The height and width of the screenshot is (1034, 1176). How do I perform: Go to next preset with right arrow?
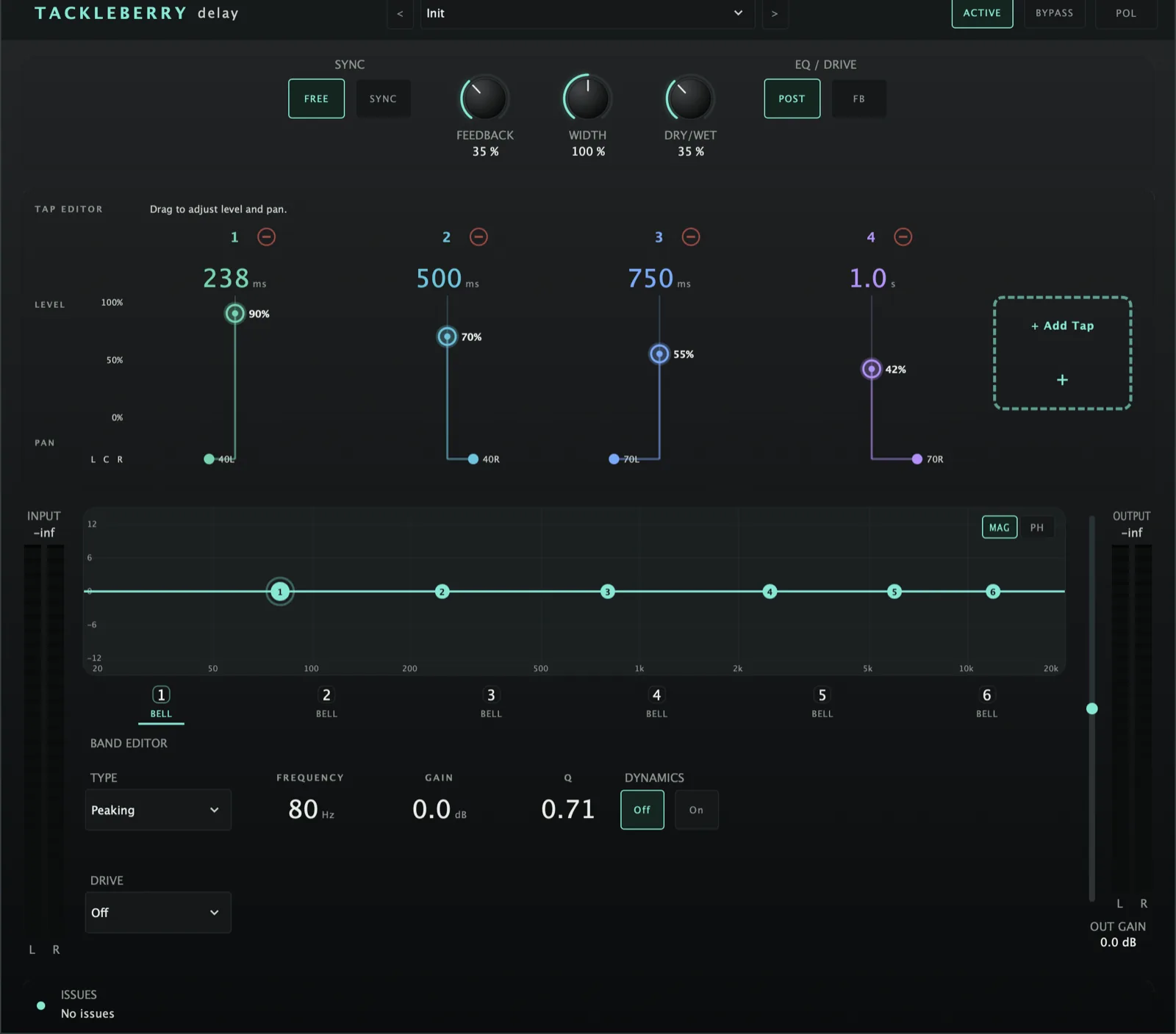coord(775,14)
